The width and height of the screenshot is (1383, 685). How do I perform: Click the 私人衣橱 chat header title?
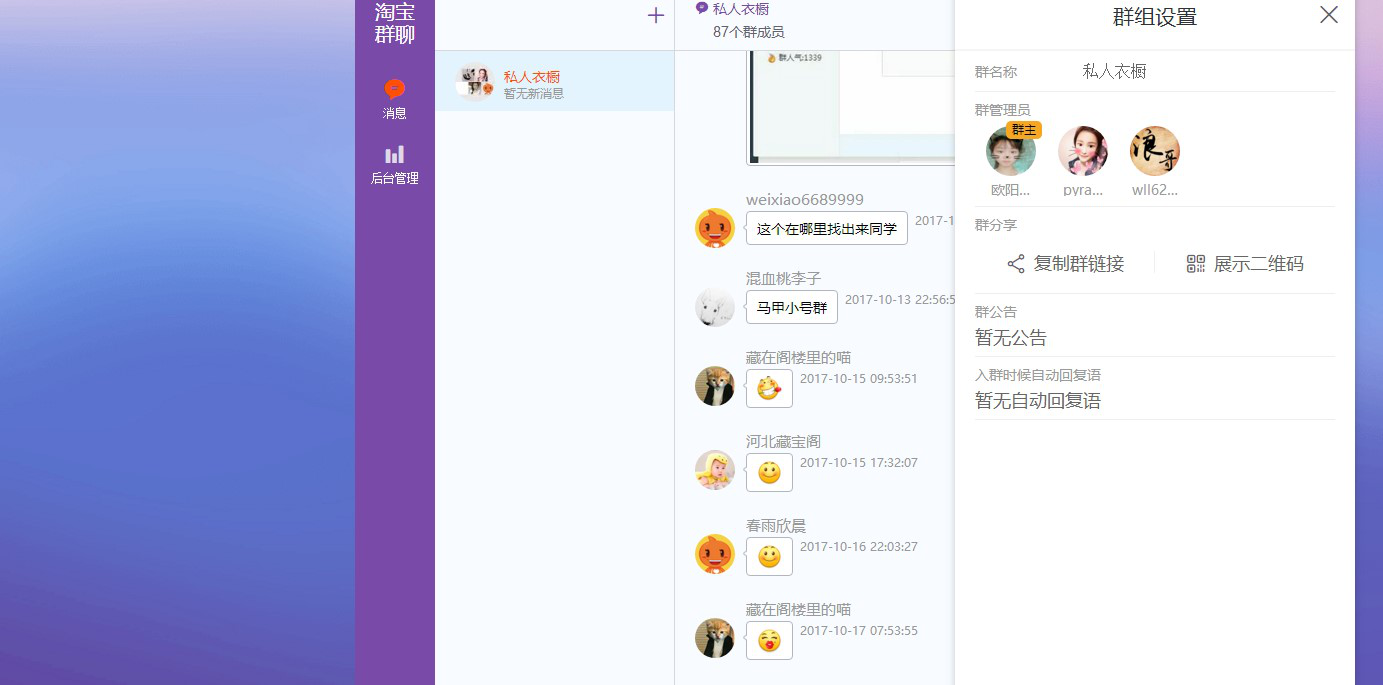tap(740, 9)
